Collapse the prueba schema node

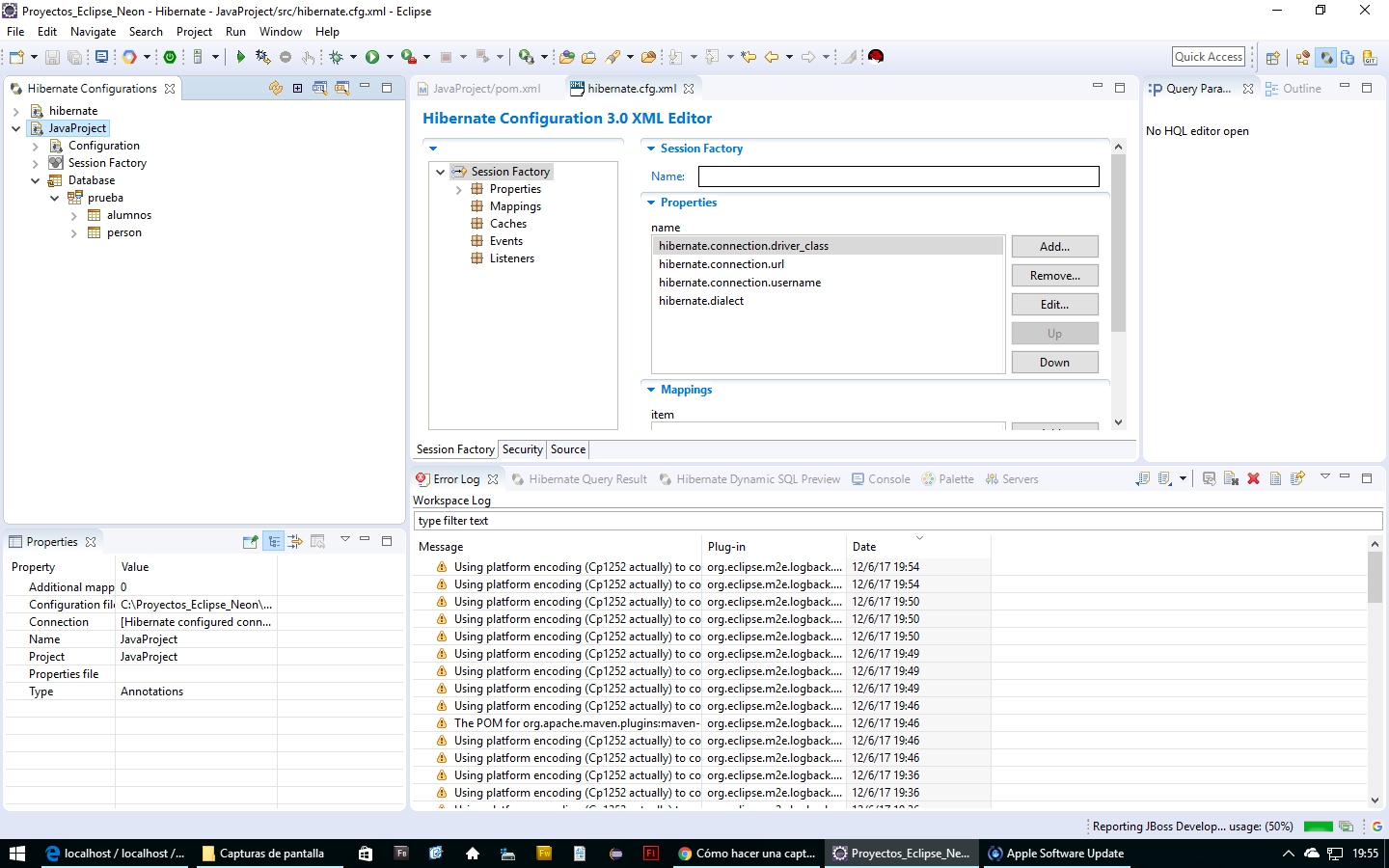click(55, 198)
